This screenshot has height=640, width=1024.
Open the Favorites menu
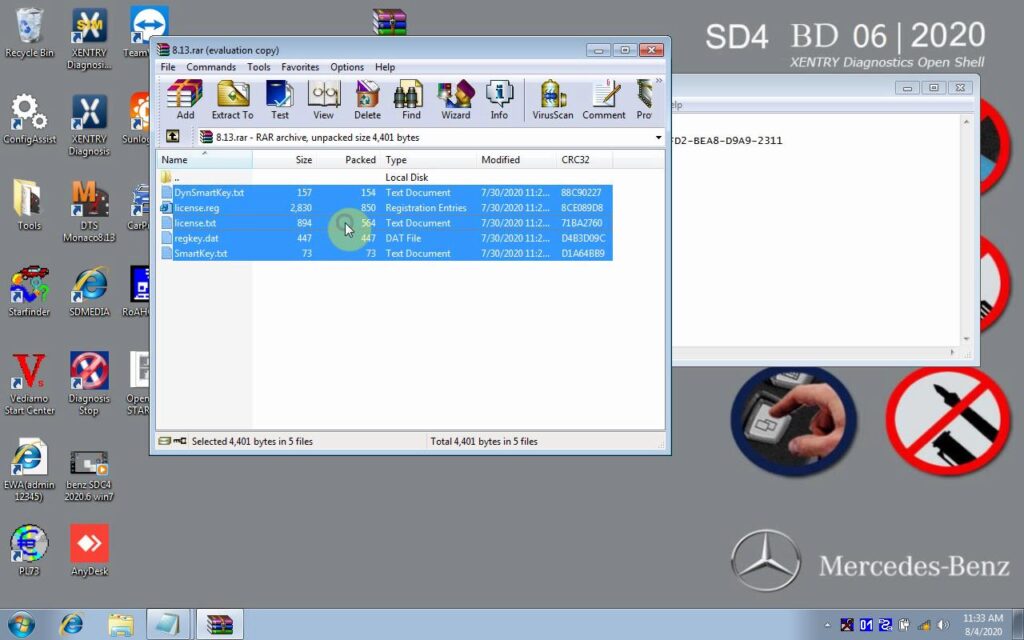tap(300, 67)
